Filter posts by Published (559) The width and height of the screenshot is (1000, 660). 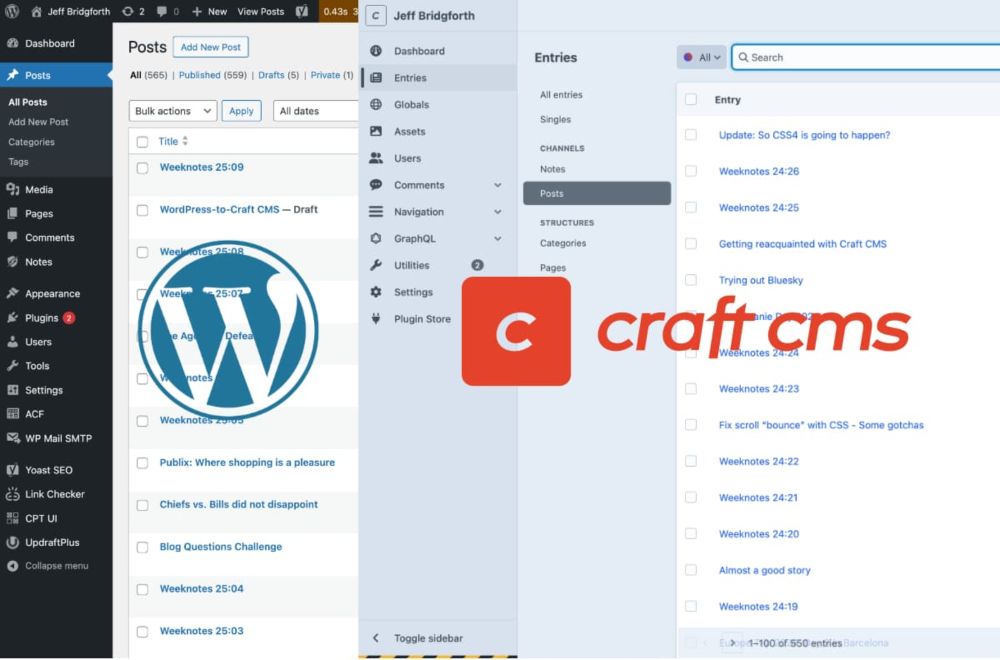click(x=212, y=75)
